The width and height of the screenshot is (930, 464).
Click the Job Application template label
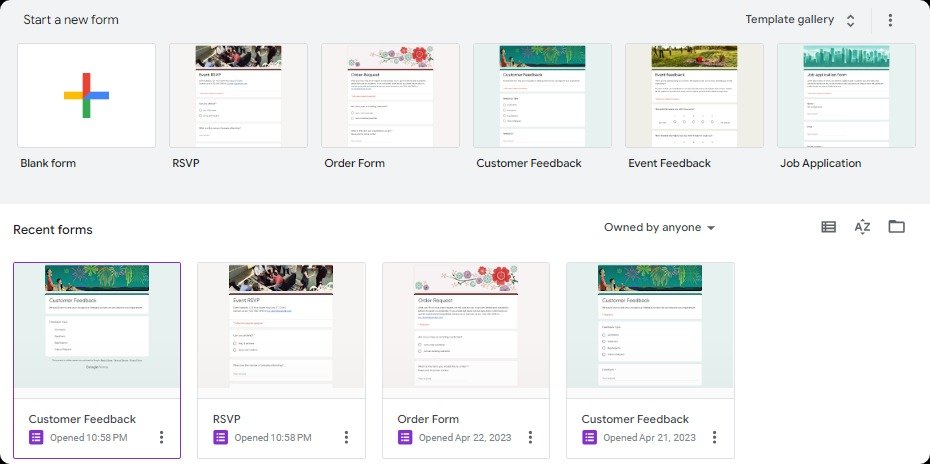pyautogui.click(x=820, y=163)
